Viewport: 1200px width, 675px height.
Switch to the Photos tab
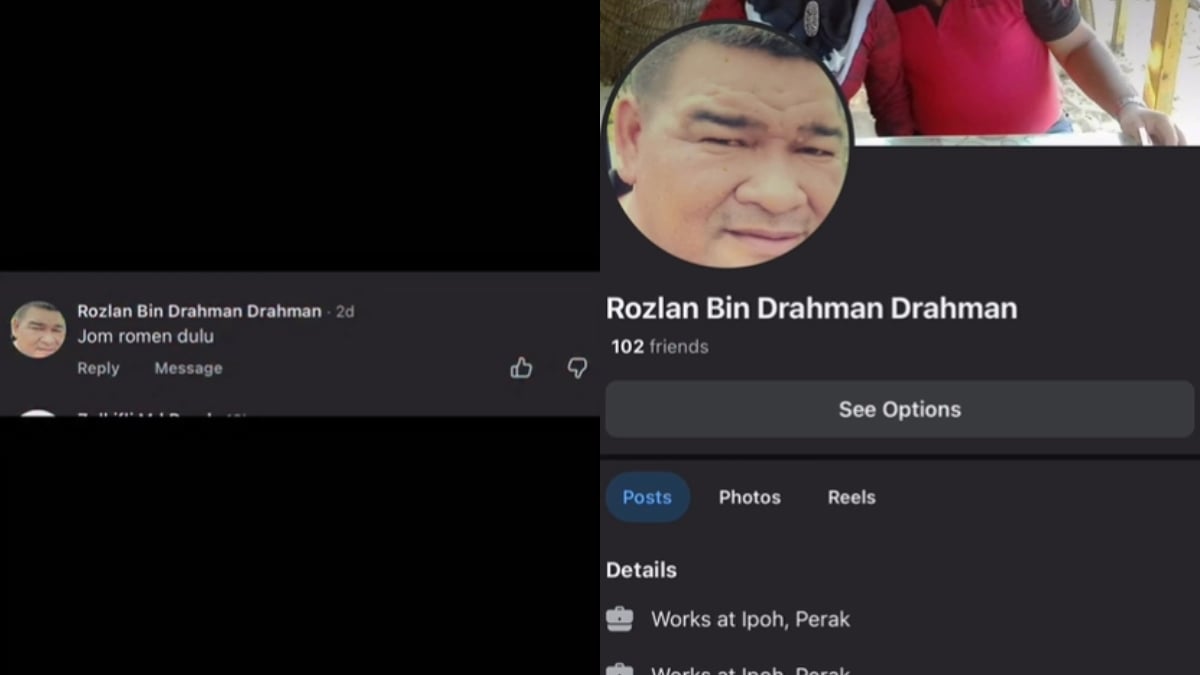[x=750, y=497]
